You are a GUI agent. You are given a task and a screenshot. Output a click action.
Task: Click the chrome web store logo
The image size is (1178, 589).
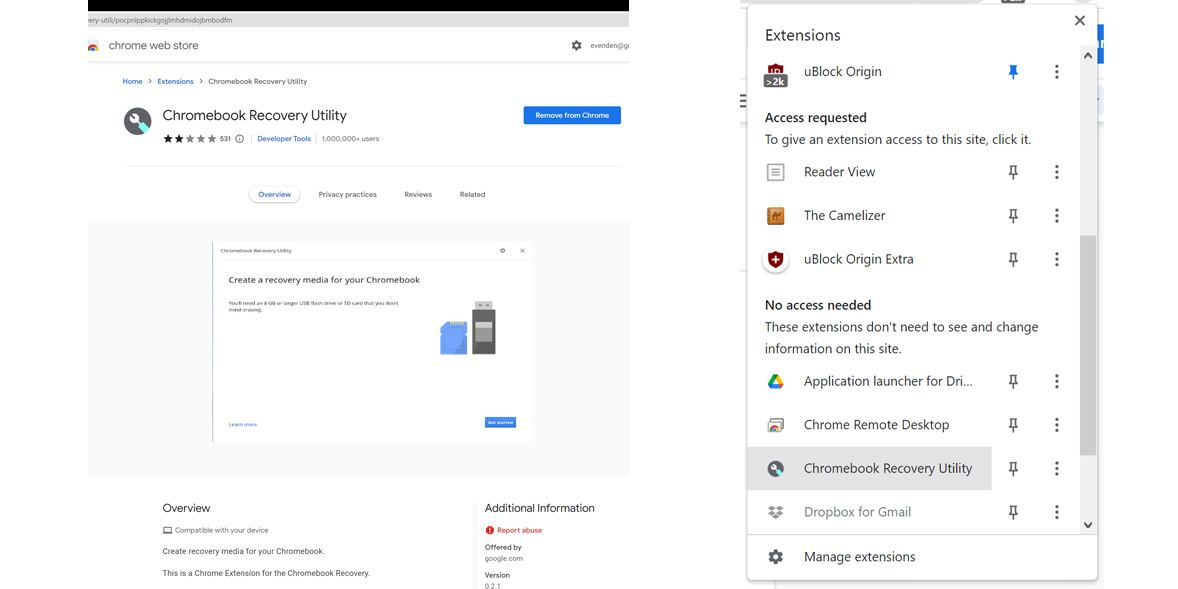93,46
